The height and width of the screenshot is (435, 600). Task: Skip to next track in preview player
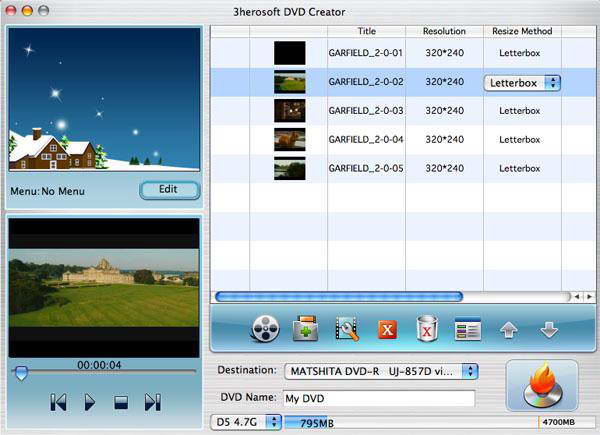(x=153, y=402)
